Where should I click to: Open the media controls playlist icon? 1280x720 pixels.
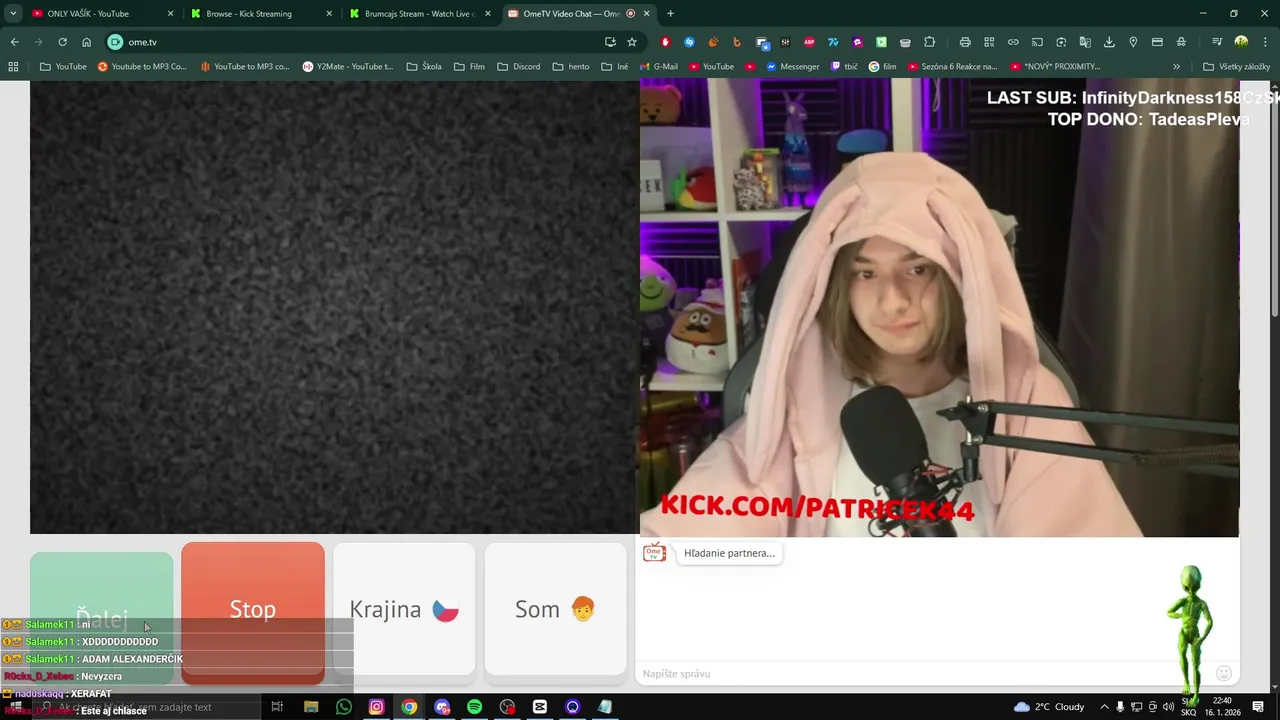[1217, 42]
